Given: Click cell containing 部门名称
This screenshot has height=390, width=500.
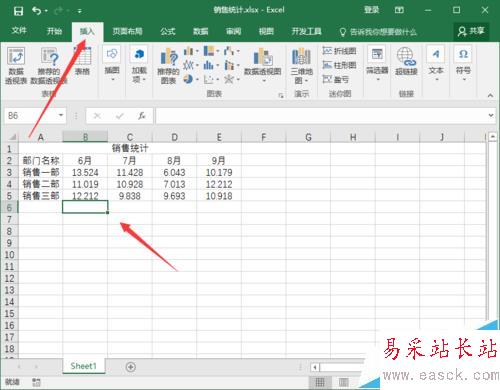Looking at the screenshot, I should pyautogui.click(x=41, y=161).
